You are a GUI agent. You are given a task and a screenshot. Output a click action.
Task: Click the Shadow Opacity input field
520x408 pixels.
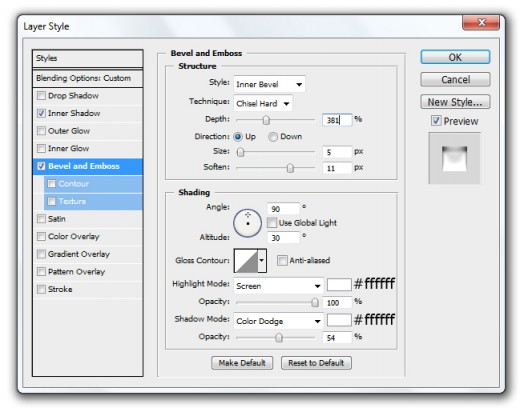pyautogui.click(x=337, y=338)
